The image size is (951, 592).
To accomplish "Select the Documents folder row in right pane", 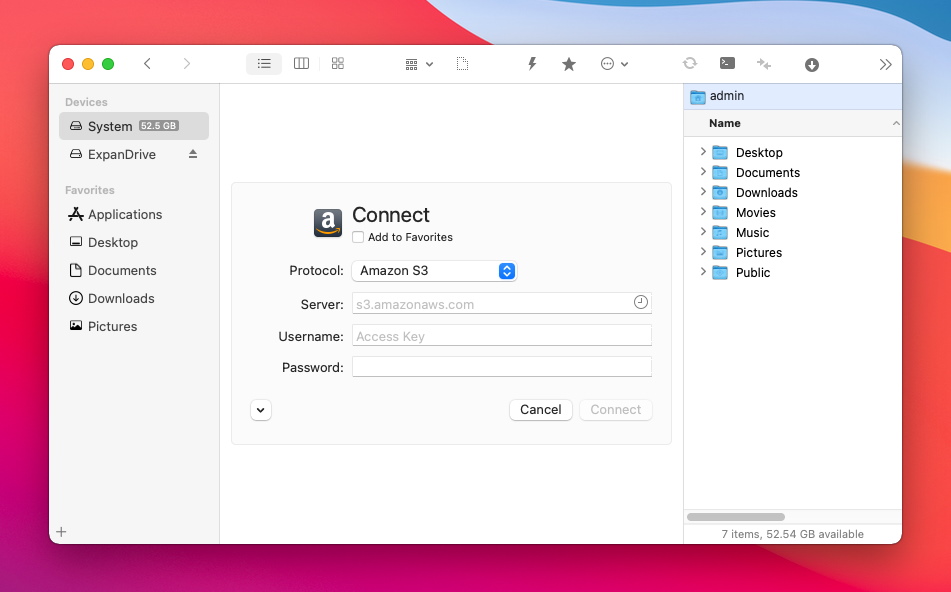I will (793, 172).
